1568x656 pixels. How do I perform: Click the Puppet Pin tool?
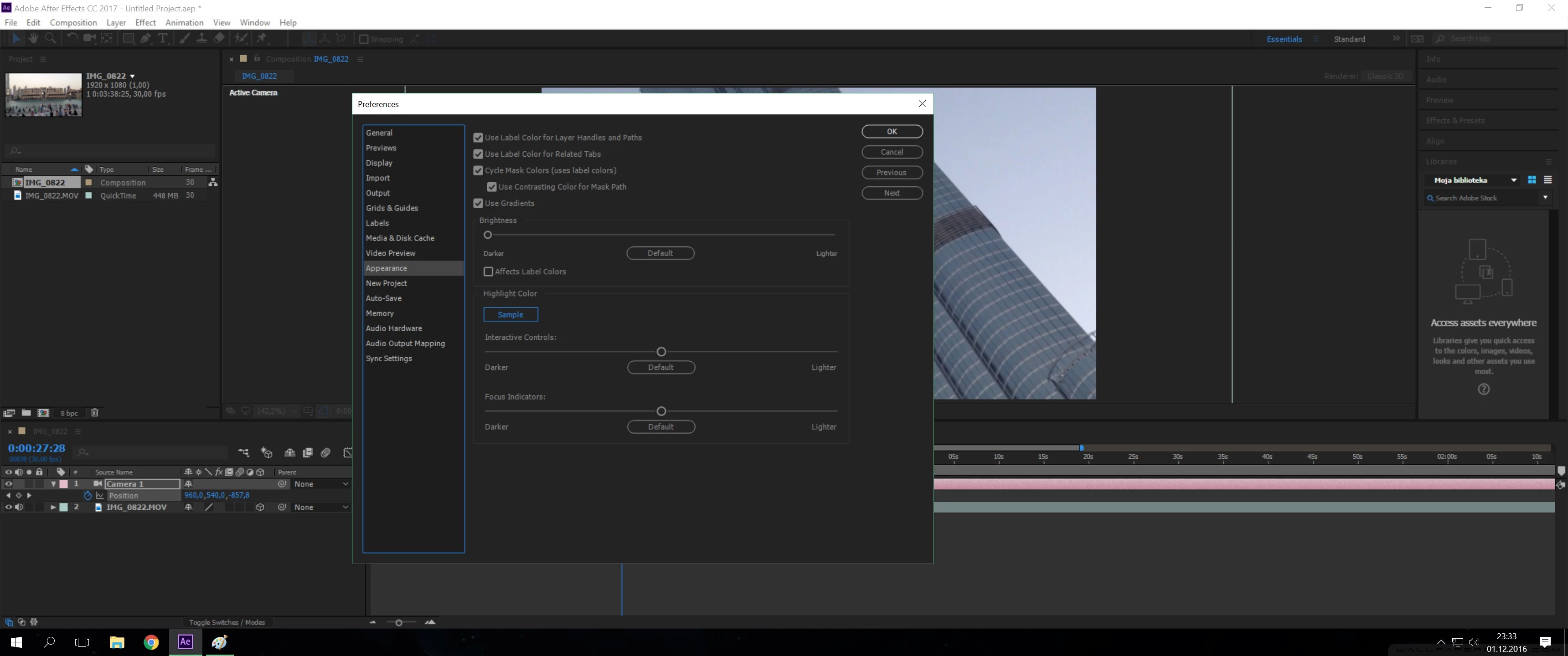click(262, 38)
